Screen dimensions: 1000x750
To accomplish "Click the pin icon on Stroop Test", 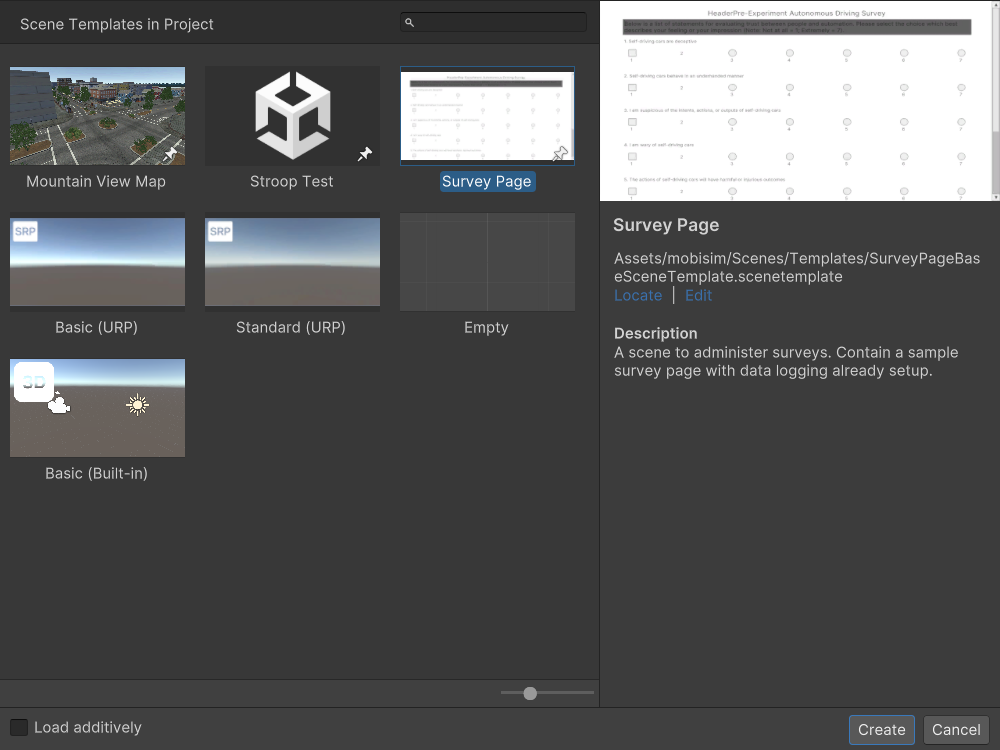I will click(365, 154).
